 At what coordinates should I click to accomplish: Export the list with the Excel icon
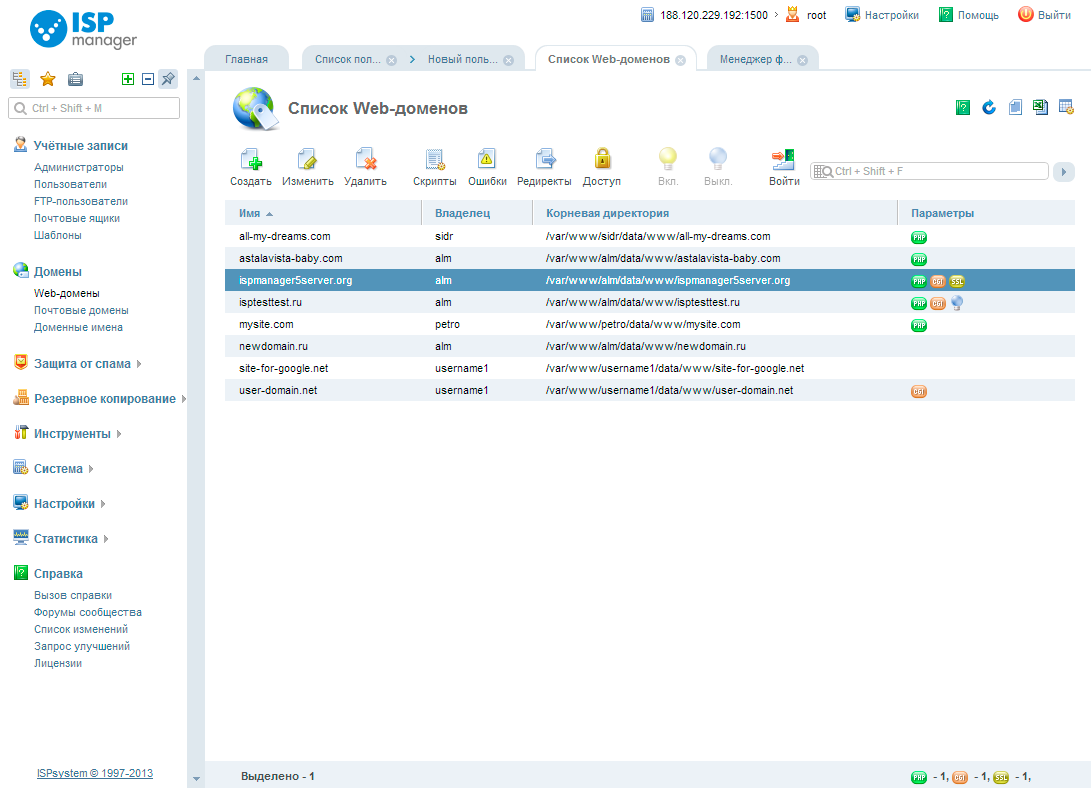point(1040,107)
